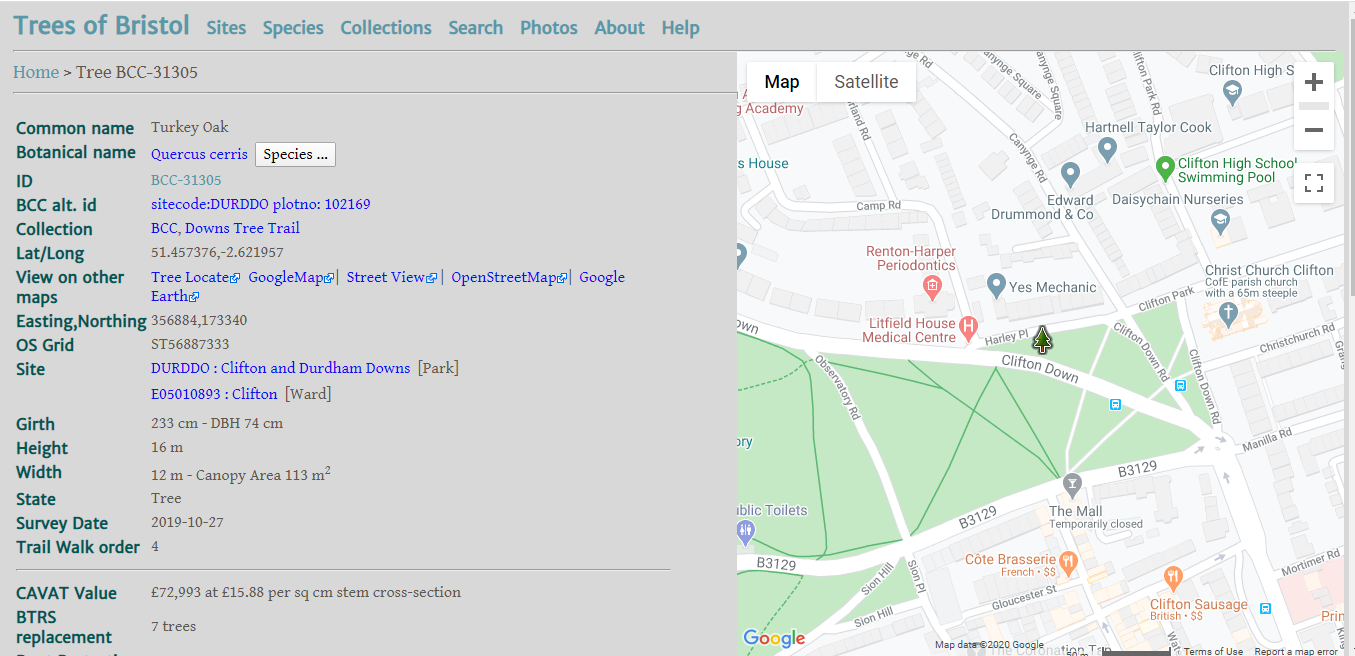Viewport: 1355px width, 656px height.
Task: Open the Google Earth link
Action: (388, 286)
